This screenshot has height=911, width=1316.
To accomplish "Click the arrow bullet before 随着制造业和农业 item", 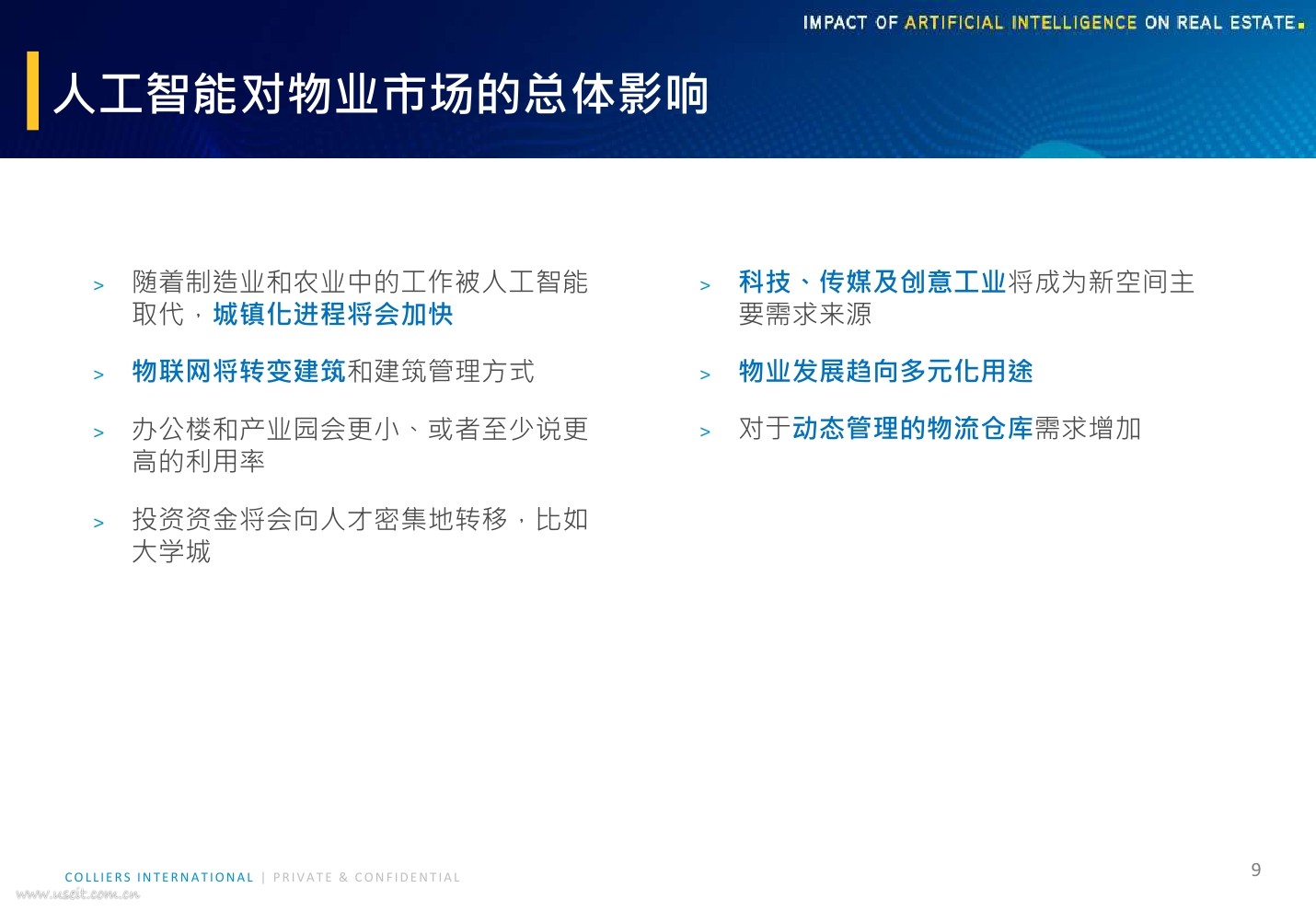I will [99, 285].
